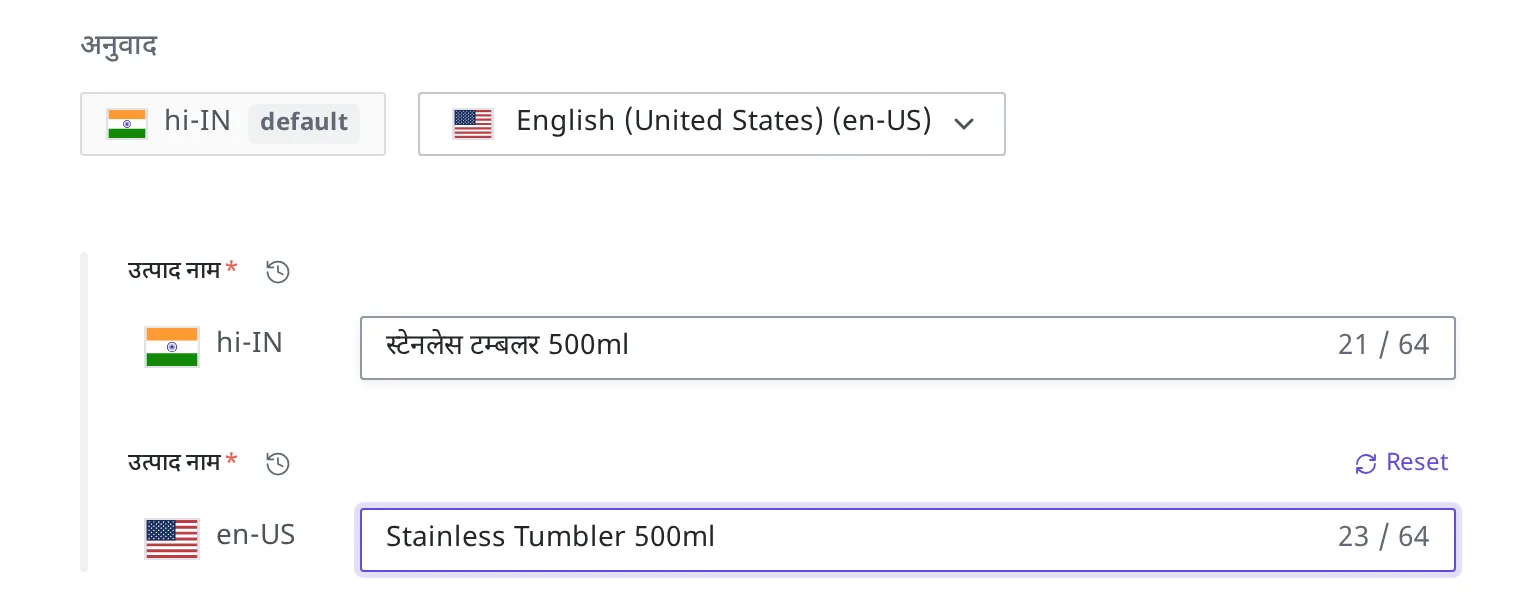Open the English (United States) (en-US) selector
Image resolution: width=1520 pixels, height=604 pixels.
(712, 124)
